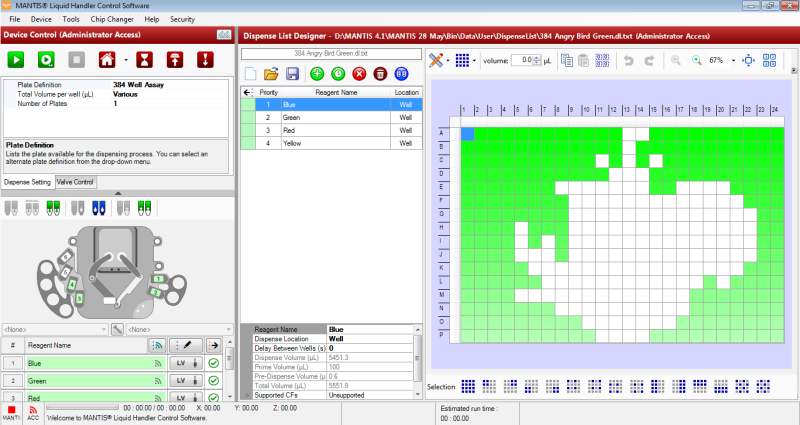
Task: Click the pencil and ruler design tool
Action: 436,60
